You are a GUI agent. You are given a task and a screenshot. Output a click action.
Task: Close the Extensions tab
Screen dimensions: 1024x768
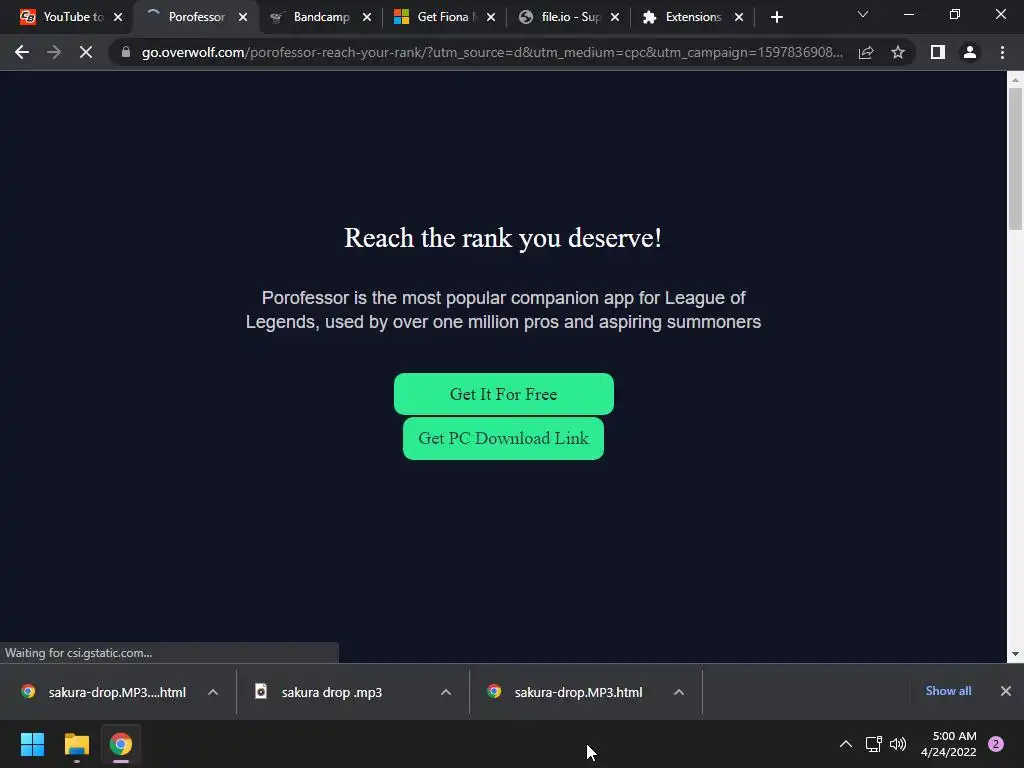[x=739, y=17]
